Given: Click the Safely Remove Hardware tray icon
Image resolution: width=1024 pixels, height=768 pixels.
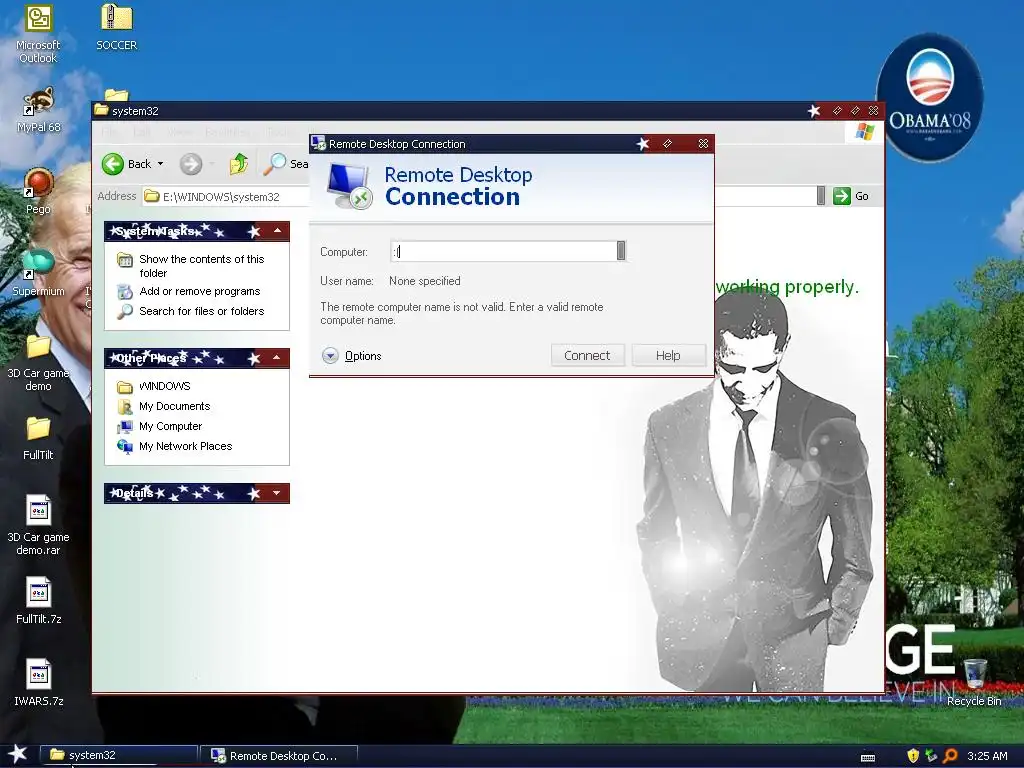Looking at the screenshot, I should click(931, 756).
